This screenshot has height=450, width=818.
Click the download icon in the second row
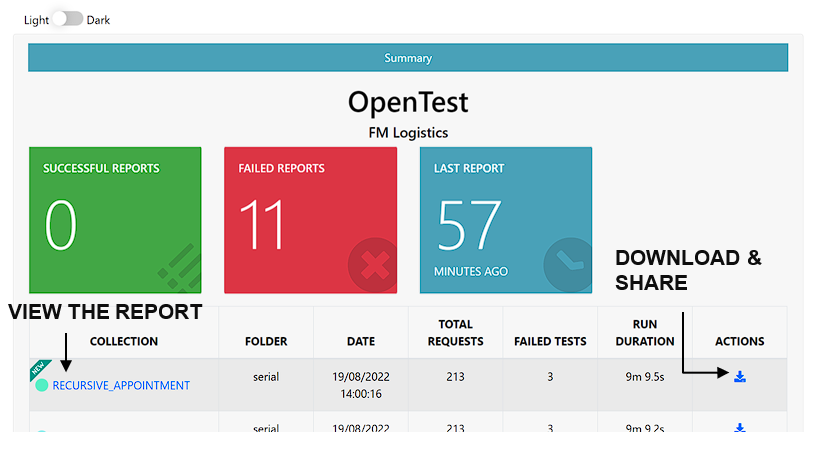point(740,428)
